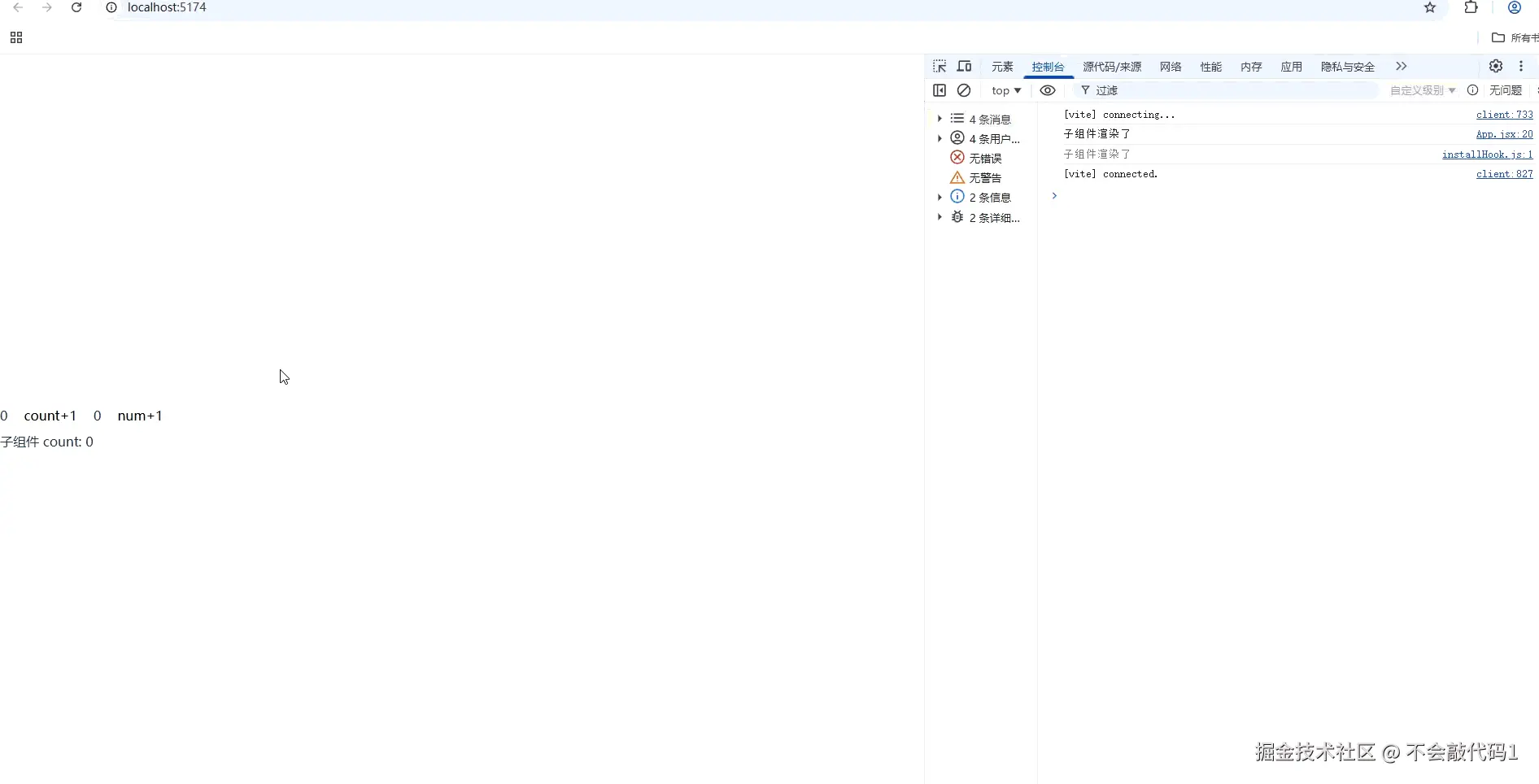
Task: Click the browser forward arrow
Action: coord(47,7)
